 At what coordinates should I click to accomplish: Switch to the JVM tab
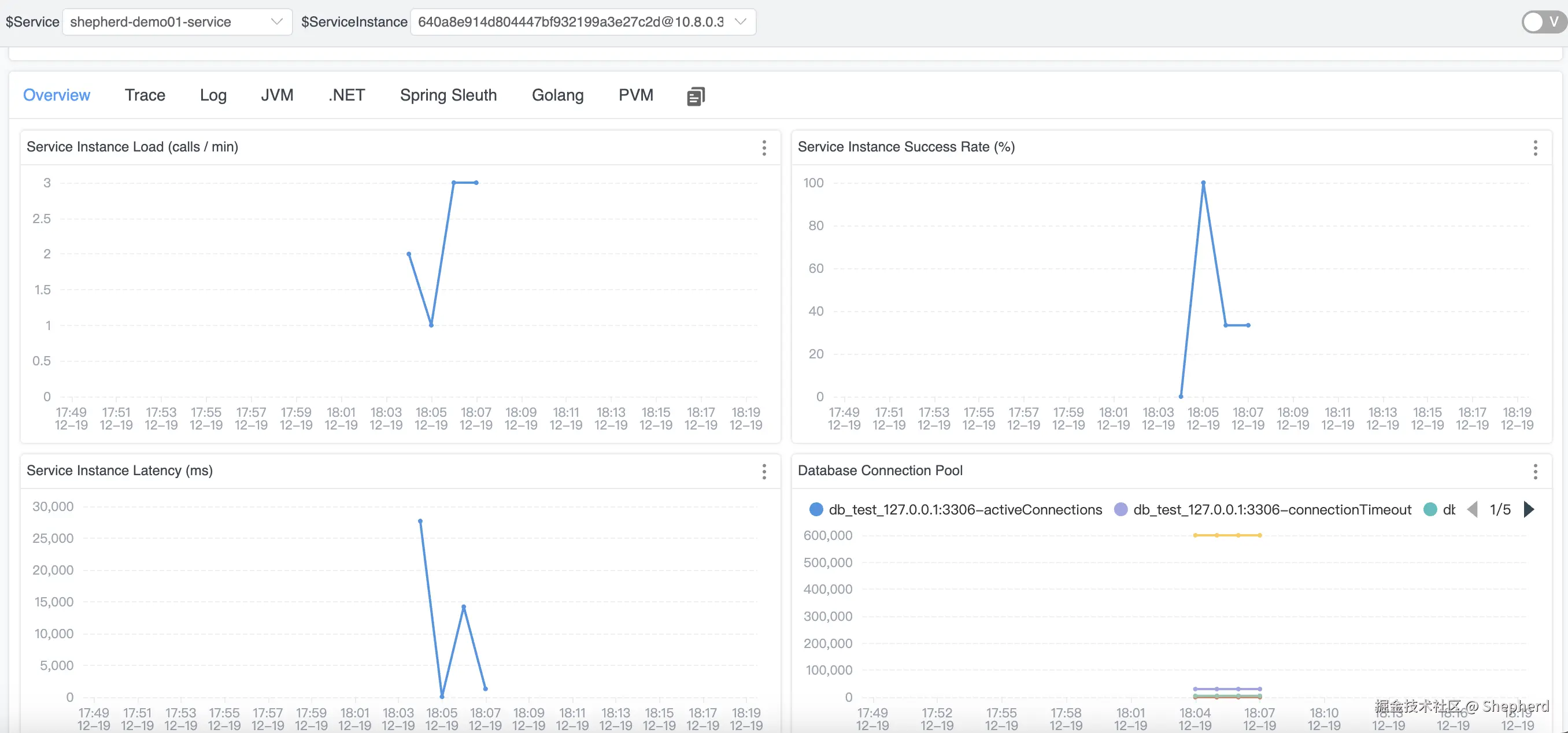pos(277,95)
